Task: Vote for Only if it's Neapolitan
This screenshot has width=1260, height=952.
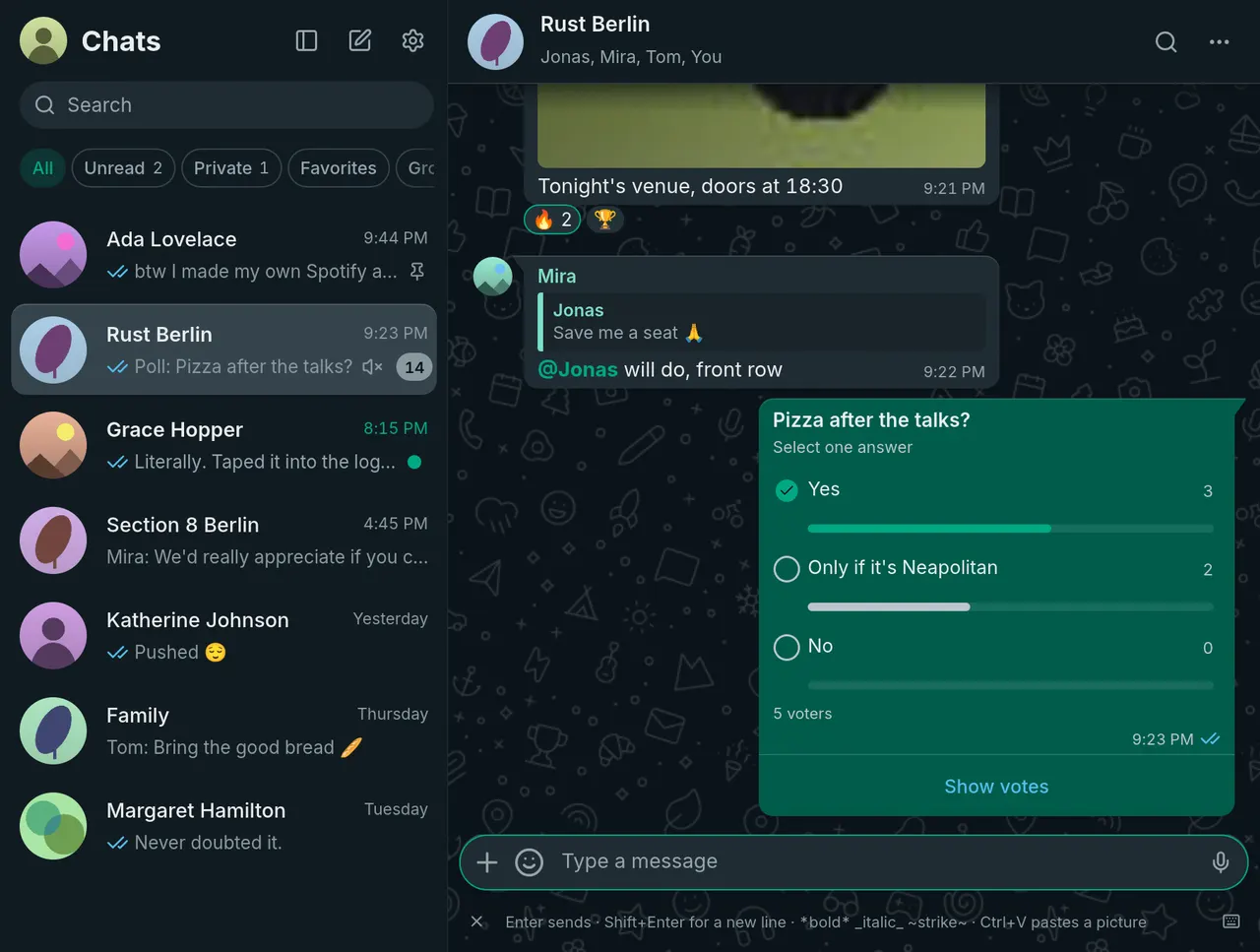Action: click(787, 569)
